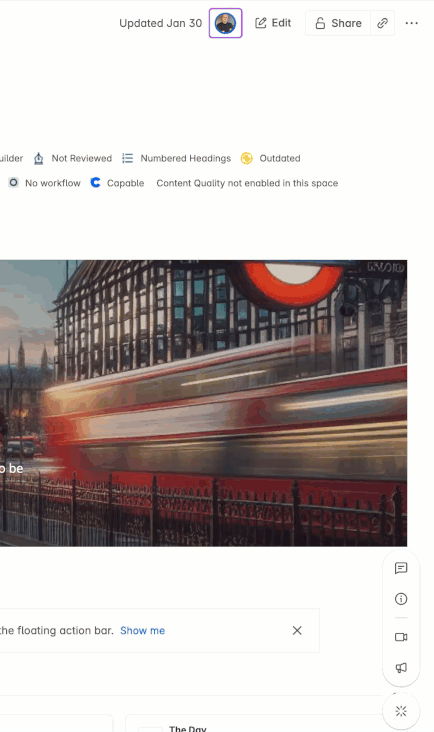This screenshot has height=732, width=434.
Task: Copy page link with chain icon
Action: (x=383, y=23)
